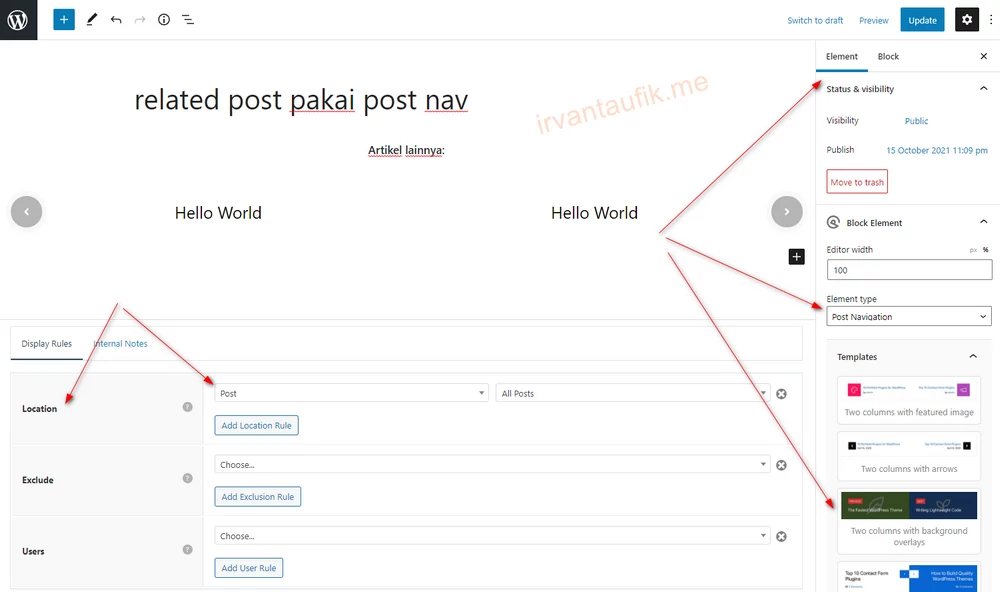Click the Preview link
The height and width of the screenshot is (592, 1000).
point(873,20)
